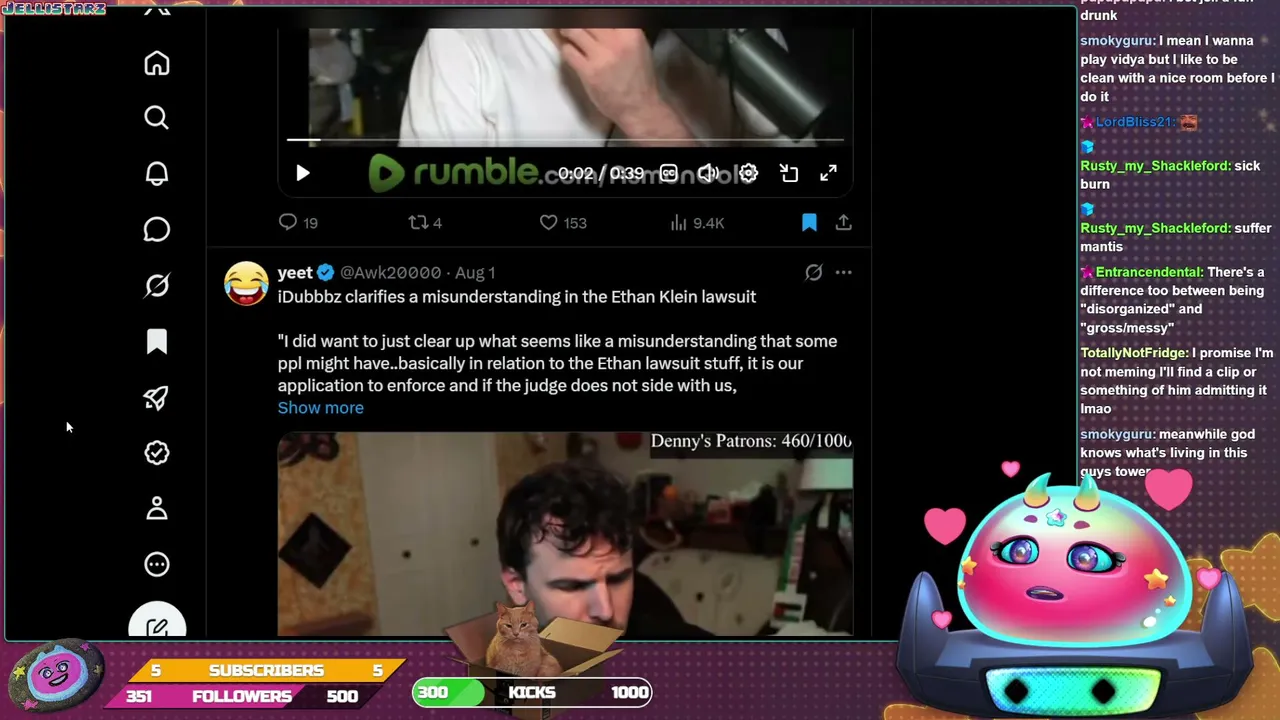The image size is (1280, 720).
Task: Mute the video with speaker icon
Action: (x=708, y=173)
